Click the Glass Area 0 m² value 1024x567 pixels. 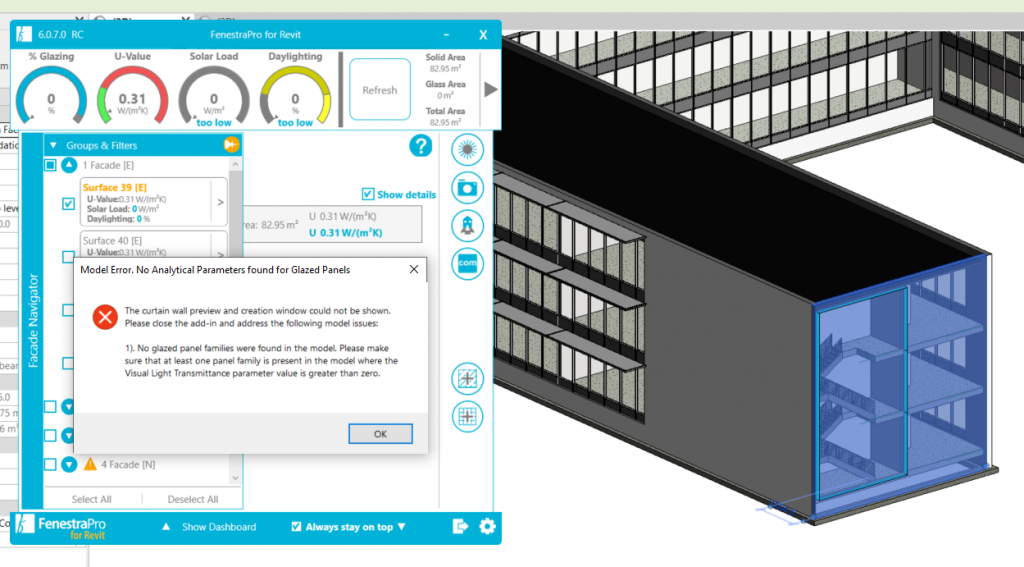tap(445, 95)
